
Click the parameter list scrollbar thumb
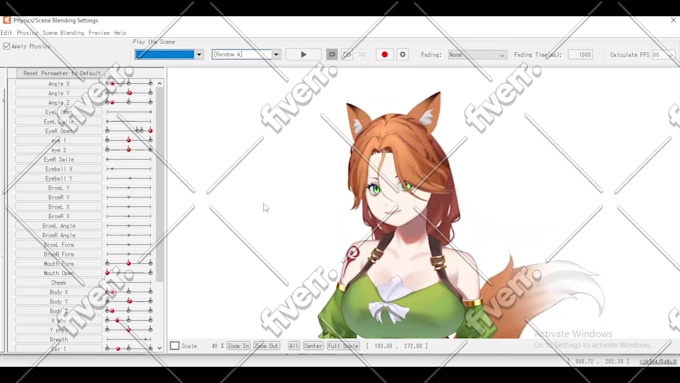[160, 184]
